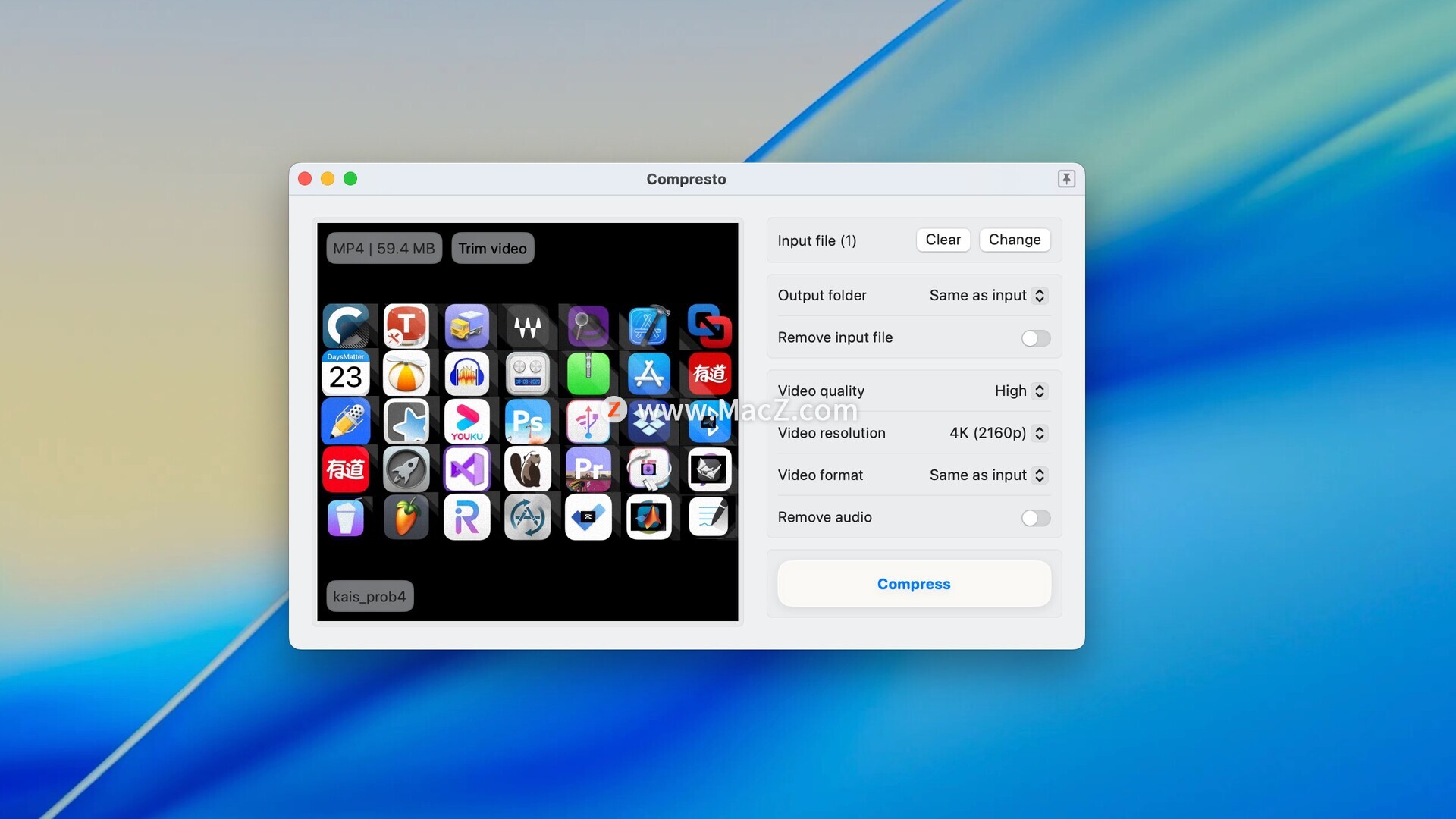The height and width of the screenshot is (819, 1456).
Task: Open the Trim video option
Action: (492, 249)
